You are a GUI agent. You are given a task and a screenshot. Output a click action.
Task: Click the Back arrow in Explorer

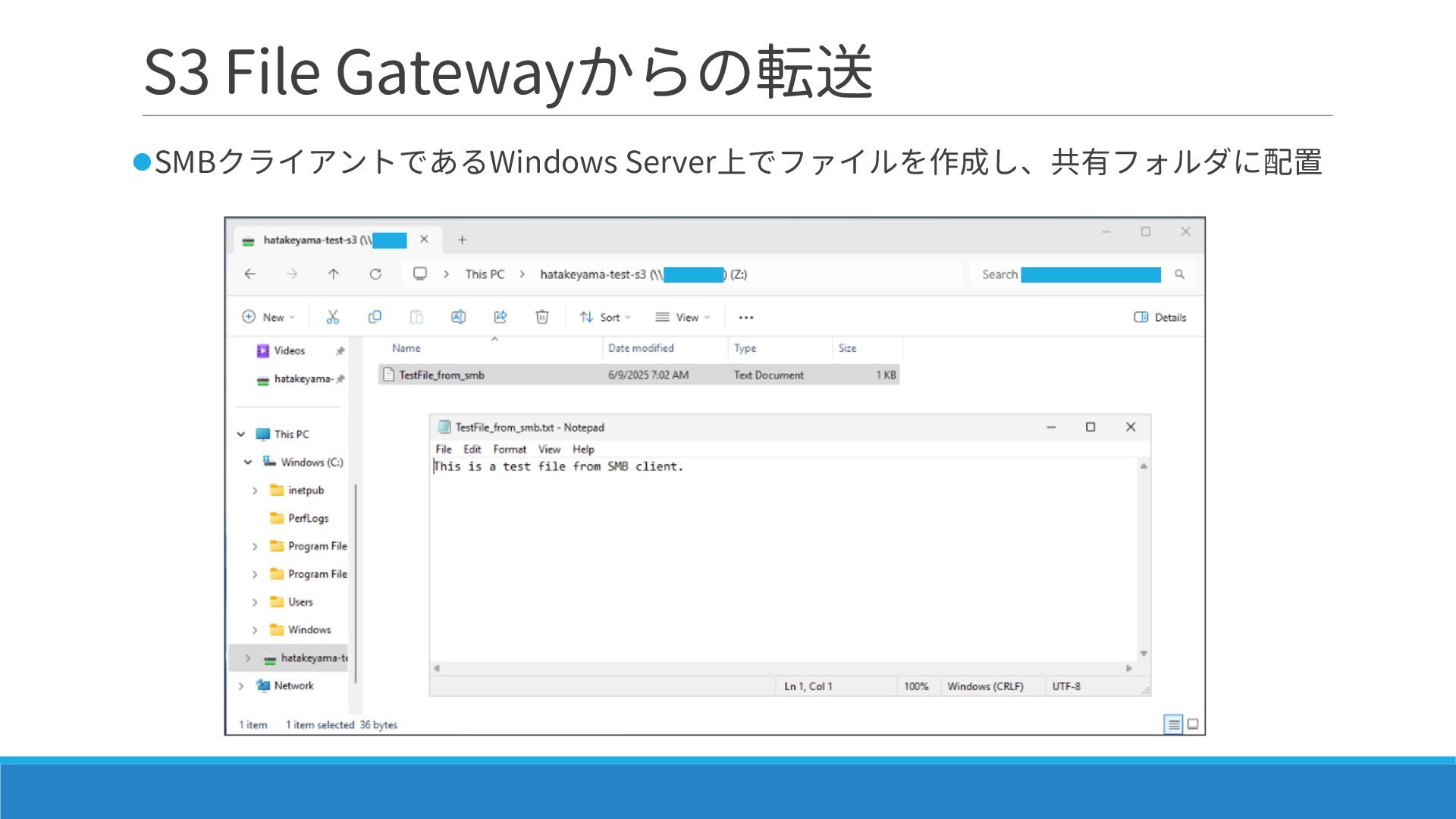pos(250,275)
